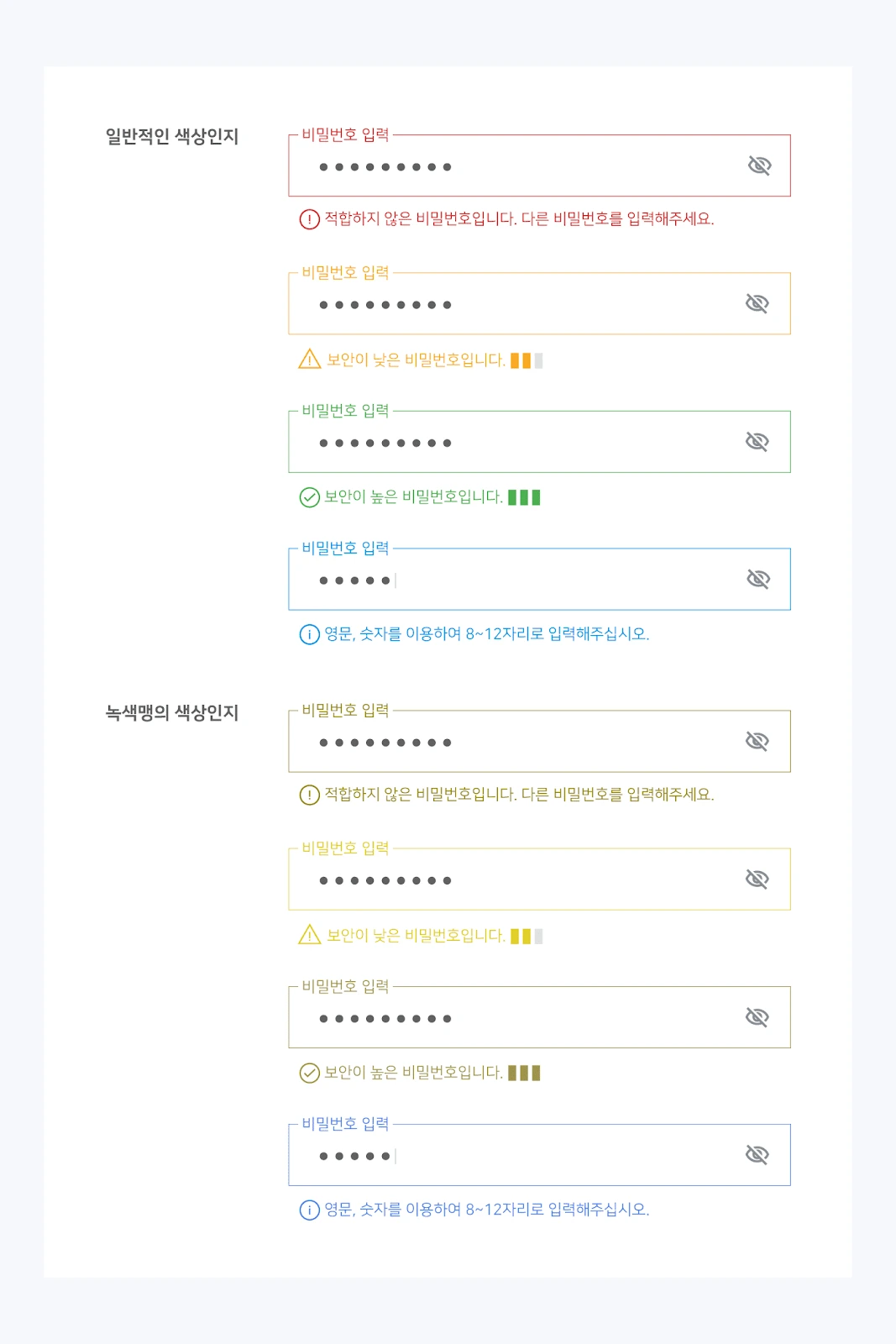
Task: Toggle password visibility in red error field
Action: (759, 165)
